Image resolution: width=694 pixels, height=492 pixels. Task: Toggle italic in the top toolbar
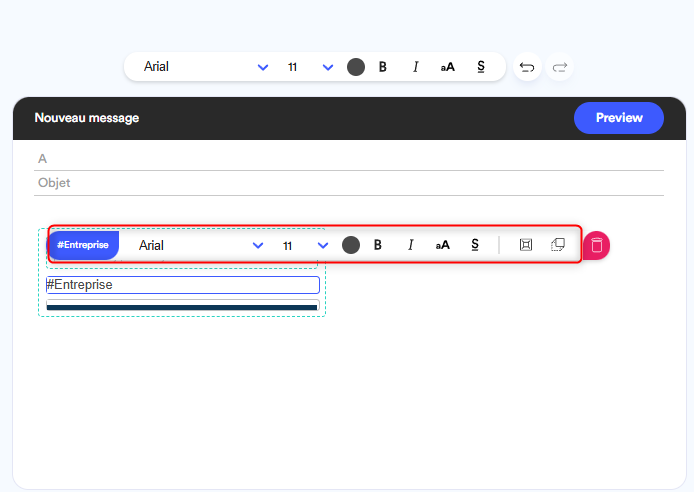[415, 67]
